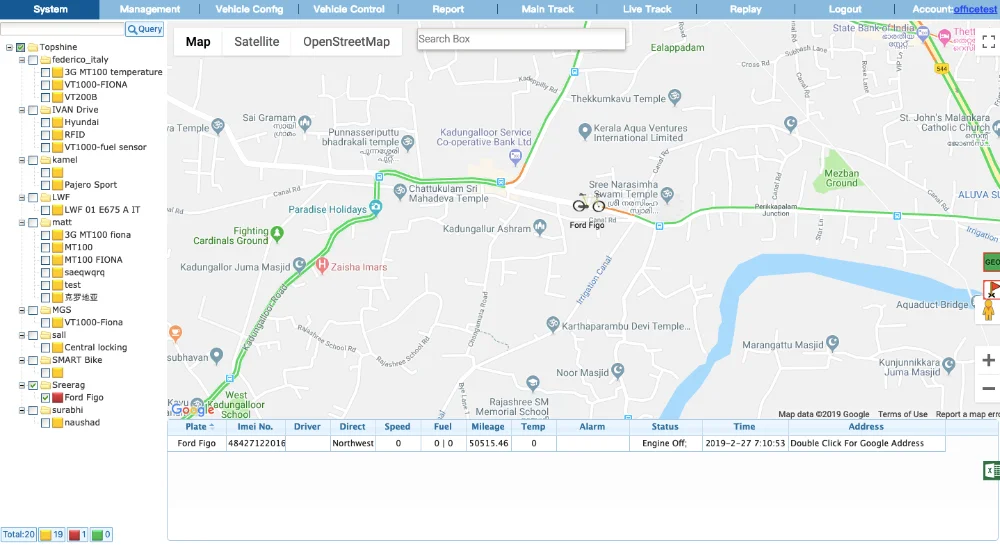This screenshot has height=545, width=1000.
Task: Zoom in the map with plus button
Action: click(x=989, y=360)
